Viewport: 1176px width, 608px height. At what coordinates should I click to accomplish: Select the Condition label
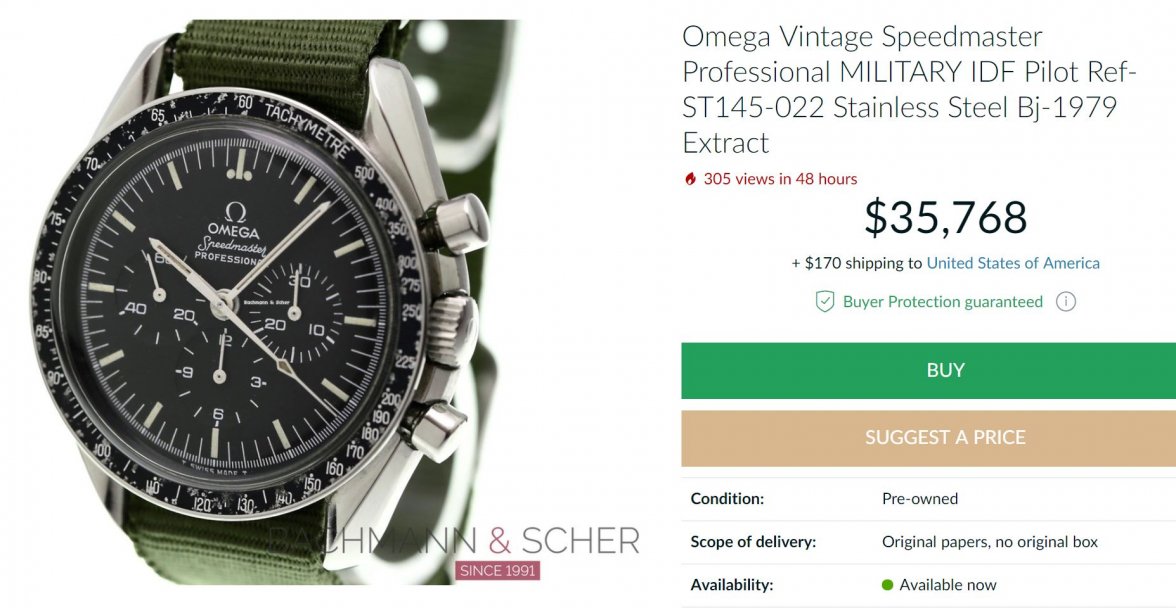727,498
